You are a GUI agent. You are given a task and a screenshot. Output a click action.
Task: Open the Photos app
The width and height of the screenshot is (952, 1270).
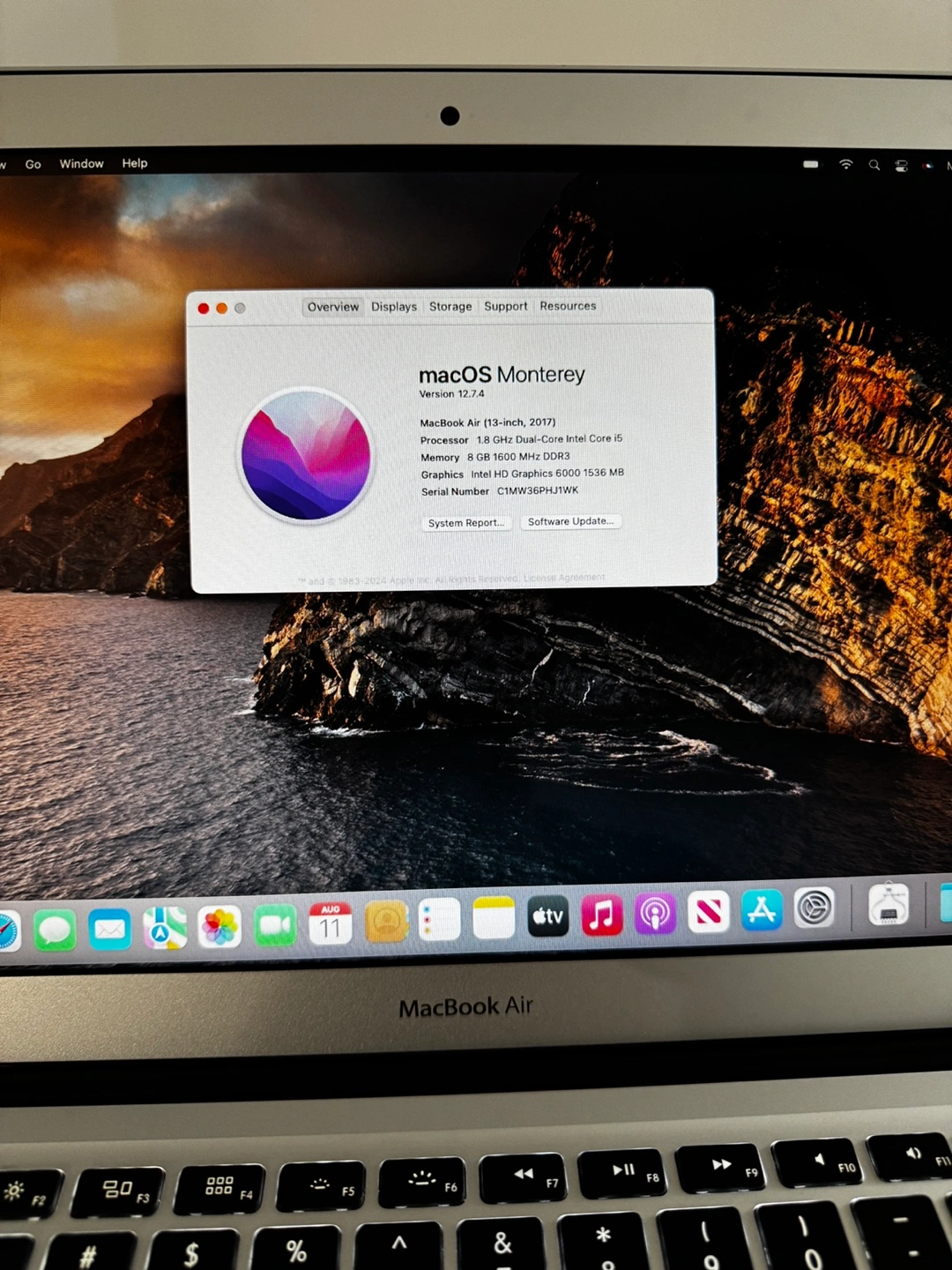pyautogui.click(x=219, y=927)
